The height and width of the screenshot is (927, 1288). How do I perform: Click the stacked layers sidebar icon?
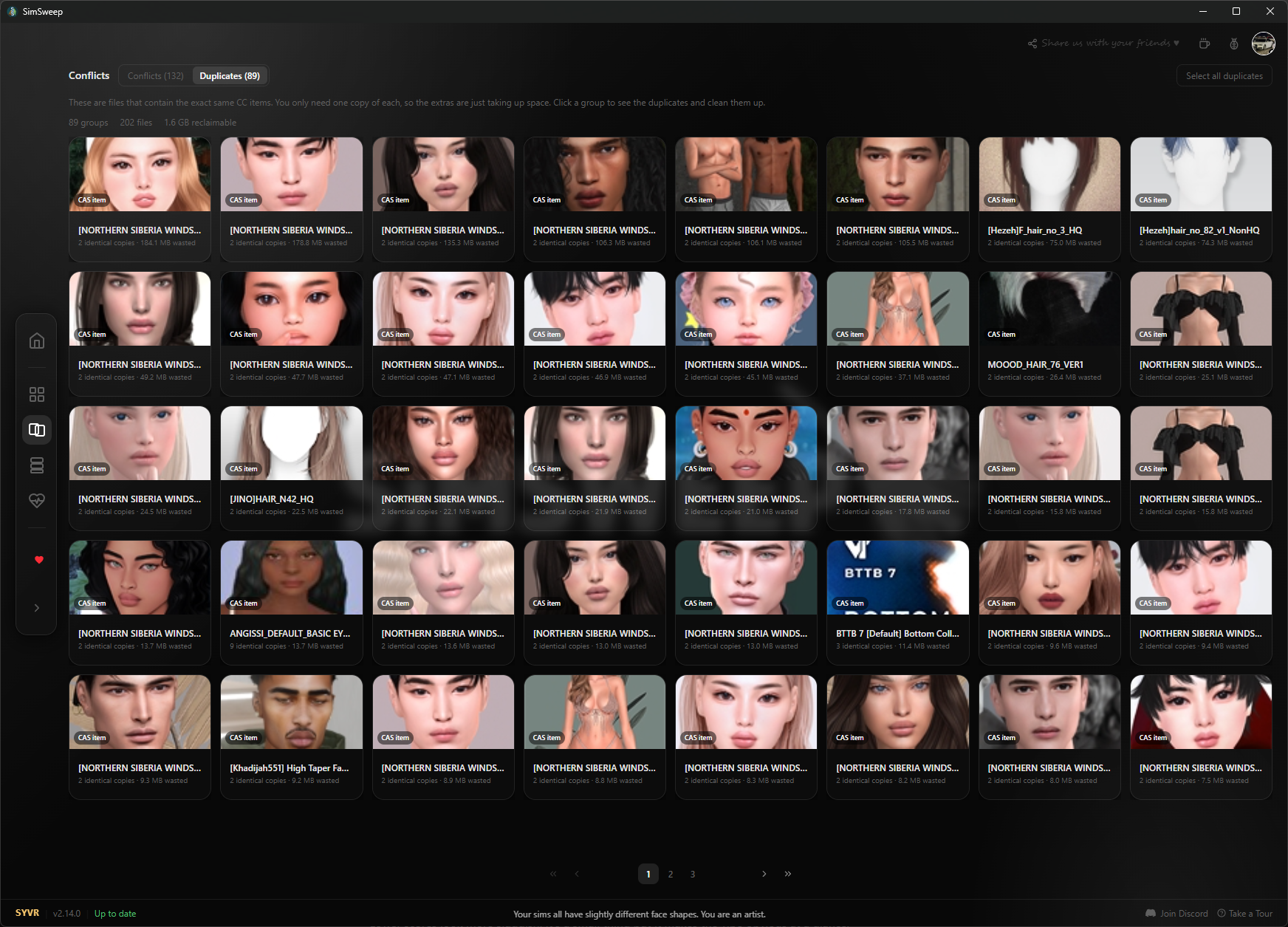[37, 465]
